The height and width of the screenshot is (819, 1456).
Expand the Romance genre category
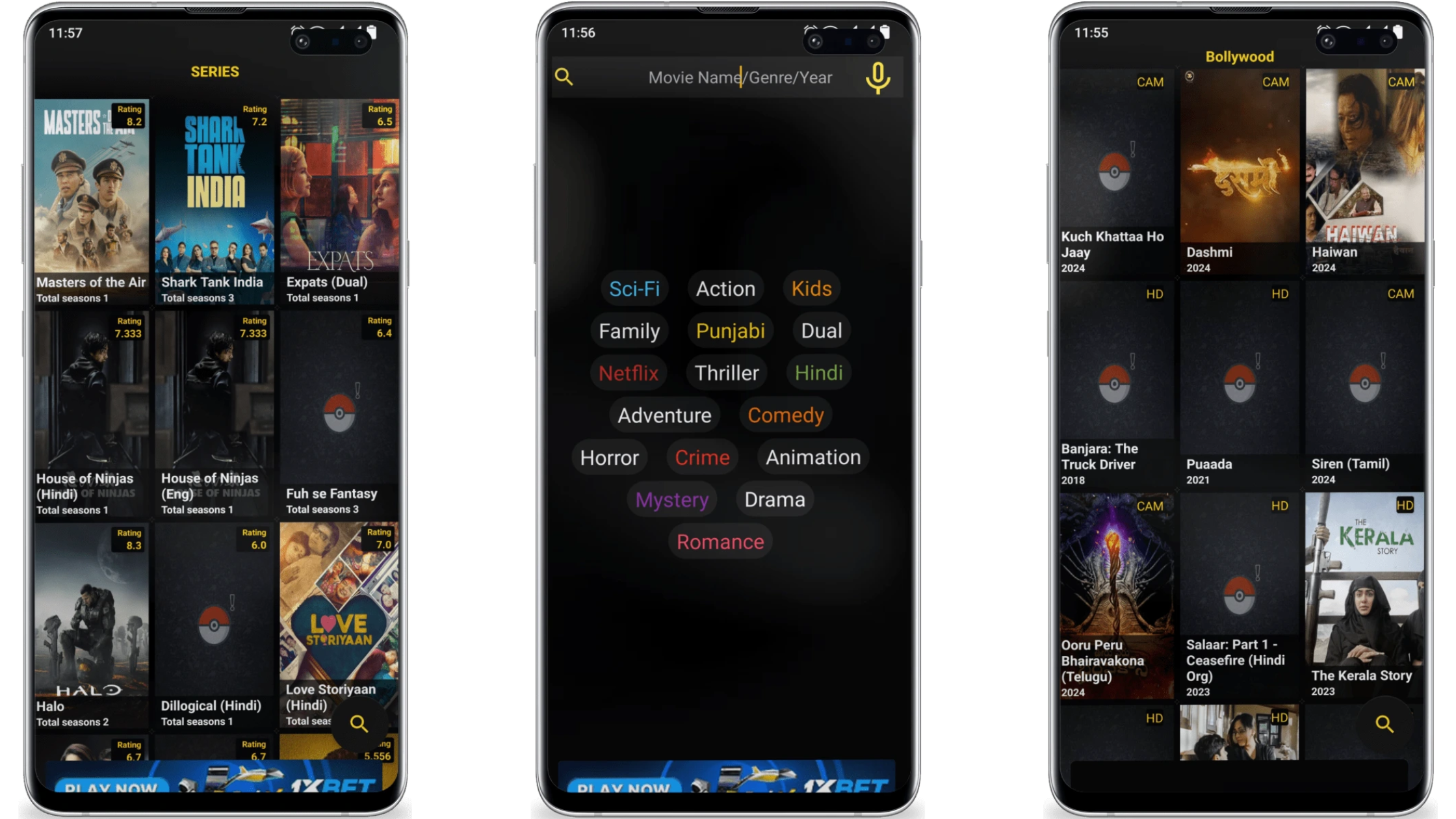point(720,541)
